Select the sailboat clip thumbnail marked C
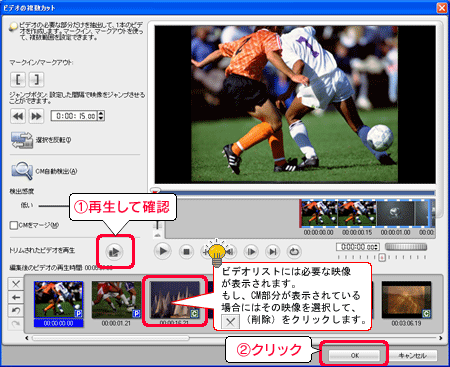The image size is (450, 367). (x=175, y=300)
